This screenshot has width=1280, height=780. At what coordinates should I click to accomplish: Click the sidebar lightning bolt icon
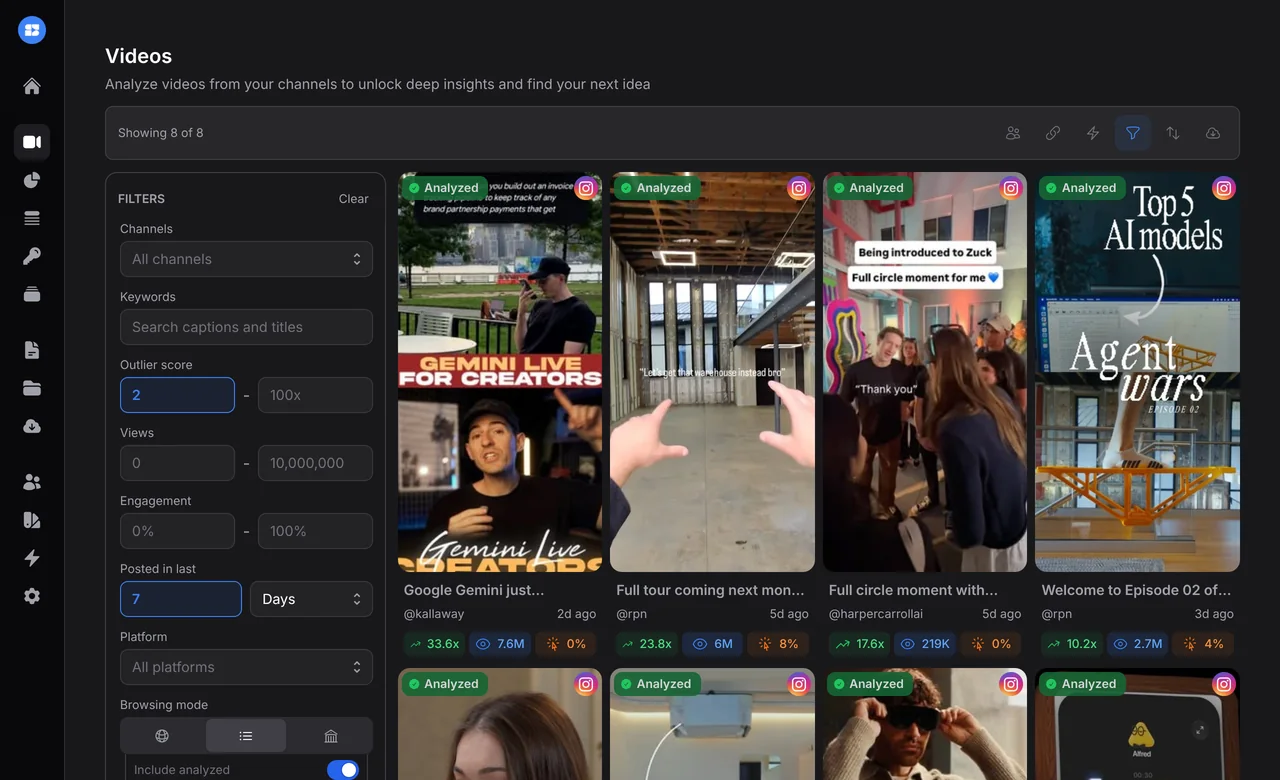click(32, 558)
